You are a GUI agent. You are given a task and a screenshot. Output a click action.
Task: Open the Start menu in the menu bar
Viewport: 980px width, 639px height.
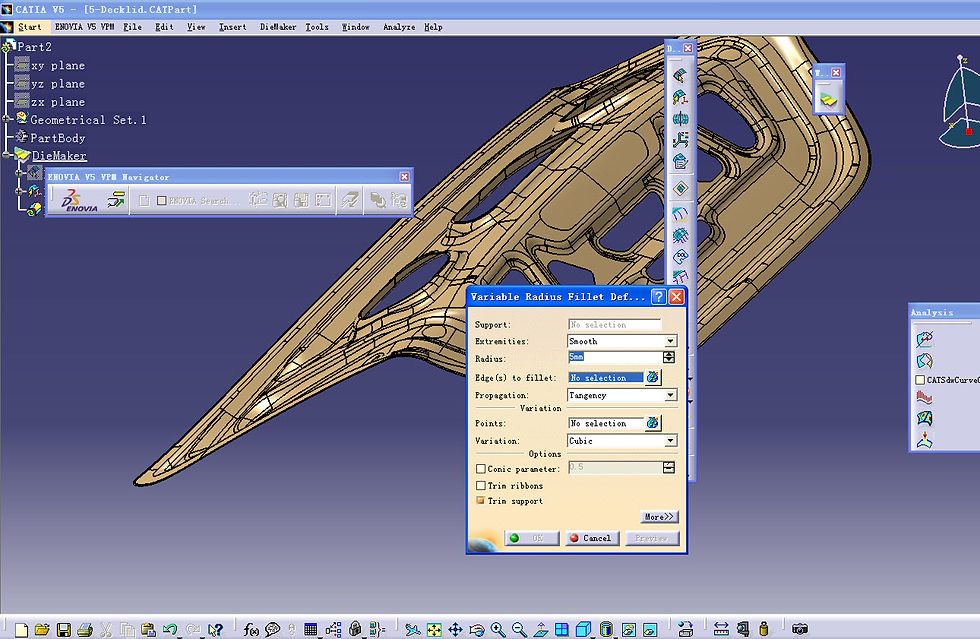pyautogui.click(x=29, y=27)
